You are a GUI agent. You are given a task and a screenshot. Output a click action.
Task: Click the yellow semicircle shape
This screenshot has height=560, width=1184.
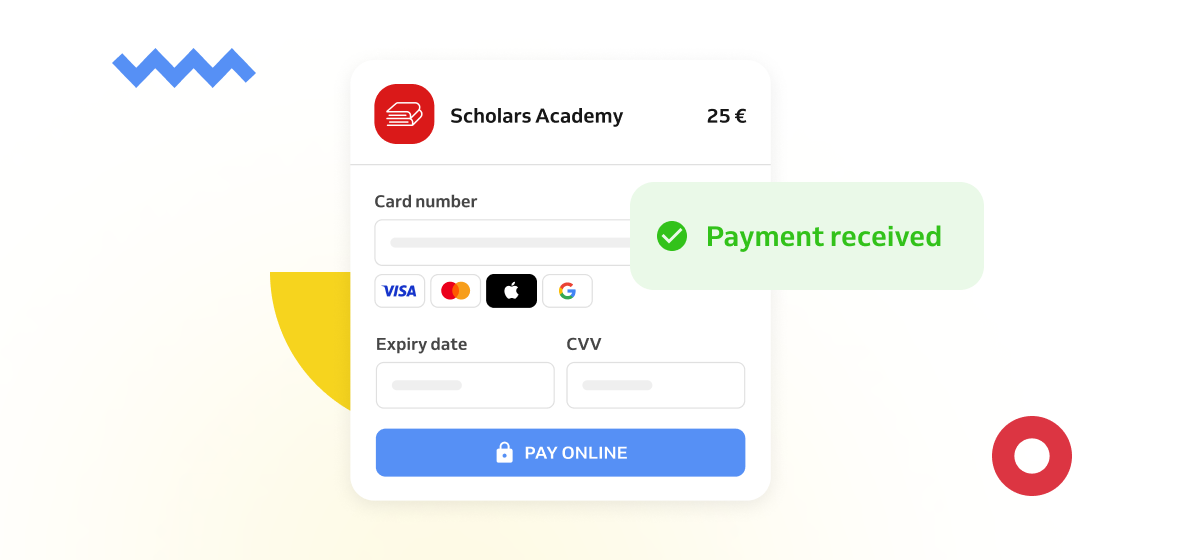click(310, 332)
